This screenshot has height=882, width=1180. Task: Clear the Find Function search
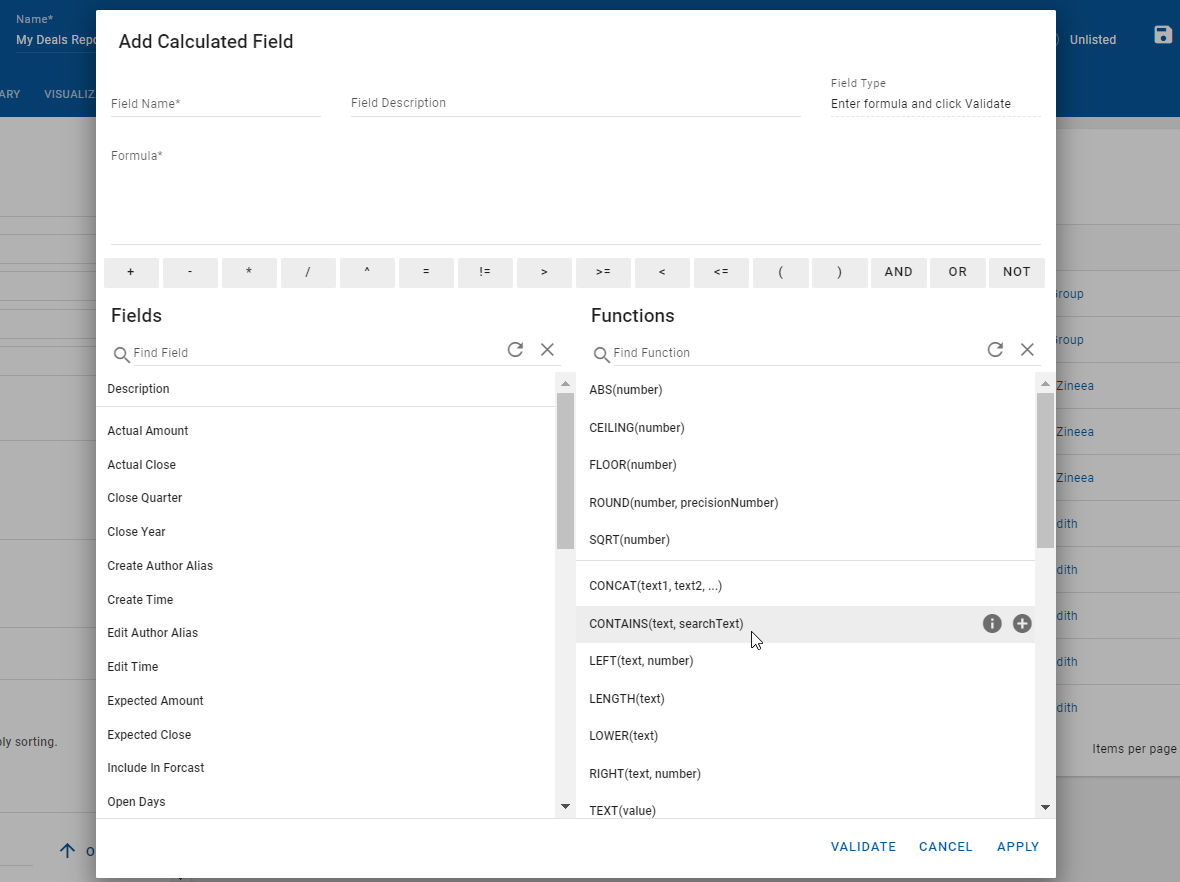coord(1027,349)
